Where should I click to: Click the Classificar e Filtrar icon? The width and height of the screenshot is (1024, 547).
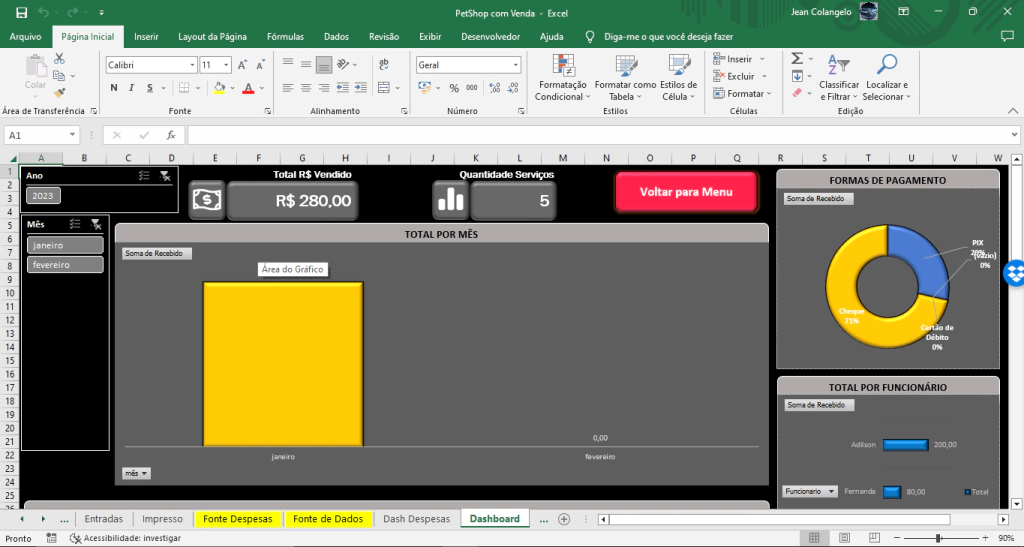pos(839,66)
